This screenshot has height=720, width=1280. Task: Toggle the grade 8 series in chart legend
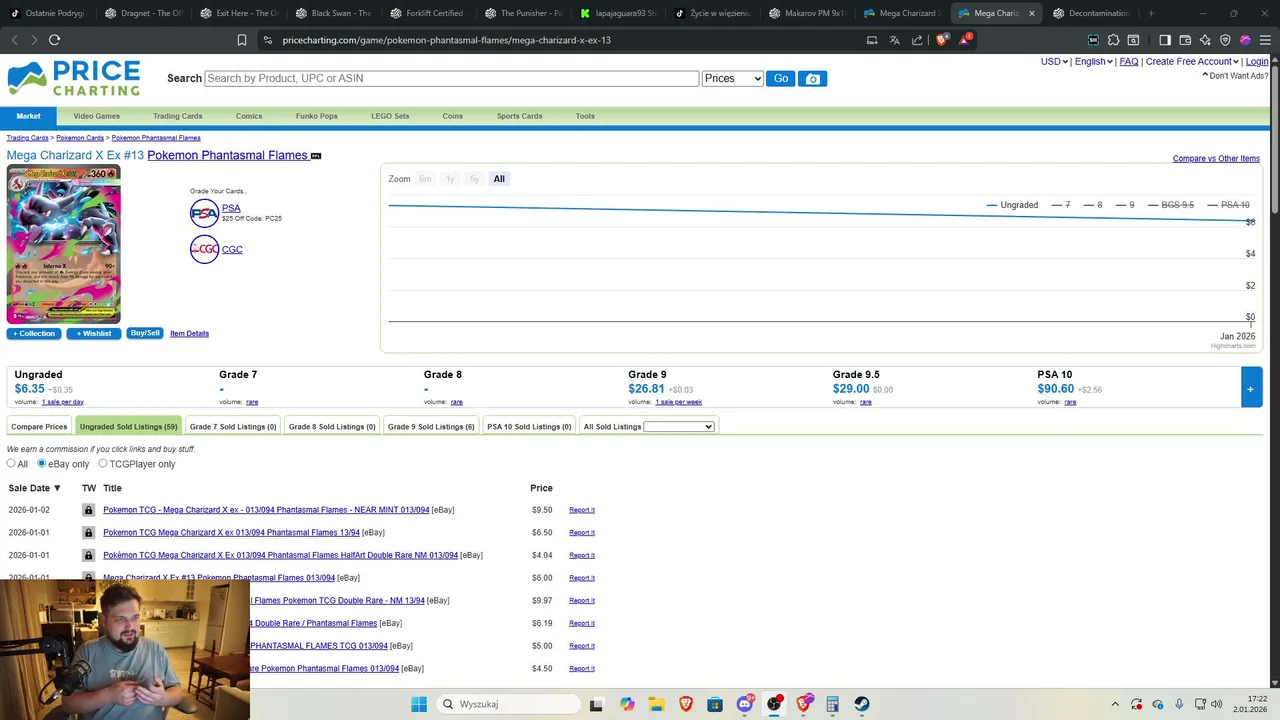1093,205
